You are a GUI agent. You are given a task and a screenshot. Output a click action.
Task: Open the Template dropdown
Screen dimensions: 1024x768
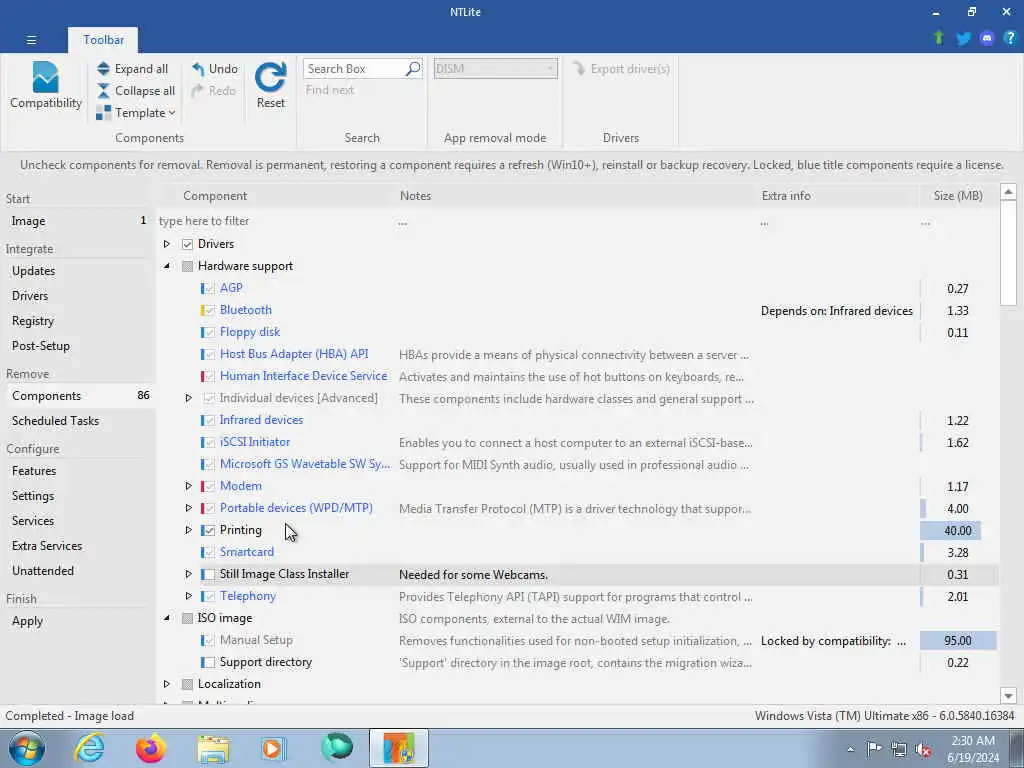[x=136, y=113]
